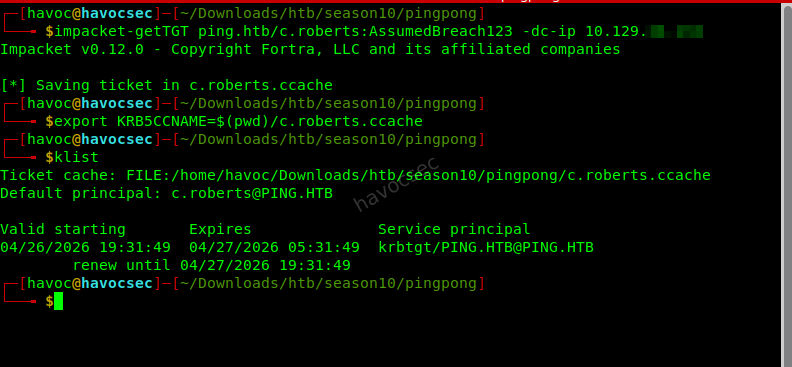Image resolution: width=792 pixels, height=367 pixels.
Task: Click the klist command
Action: coord(76,158)
